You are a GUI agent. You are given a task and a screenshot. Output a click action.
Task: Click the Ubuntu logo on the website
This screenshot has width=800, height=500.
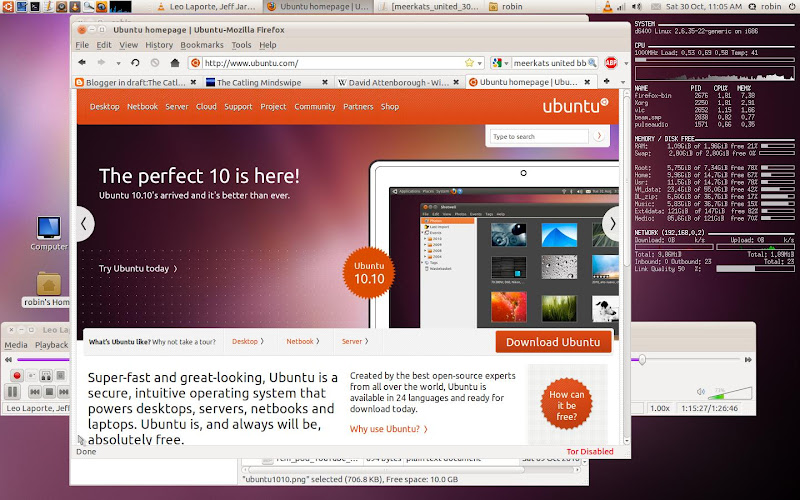(x=576, y=106)
